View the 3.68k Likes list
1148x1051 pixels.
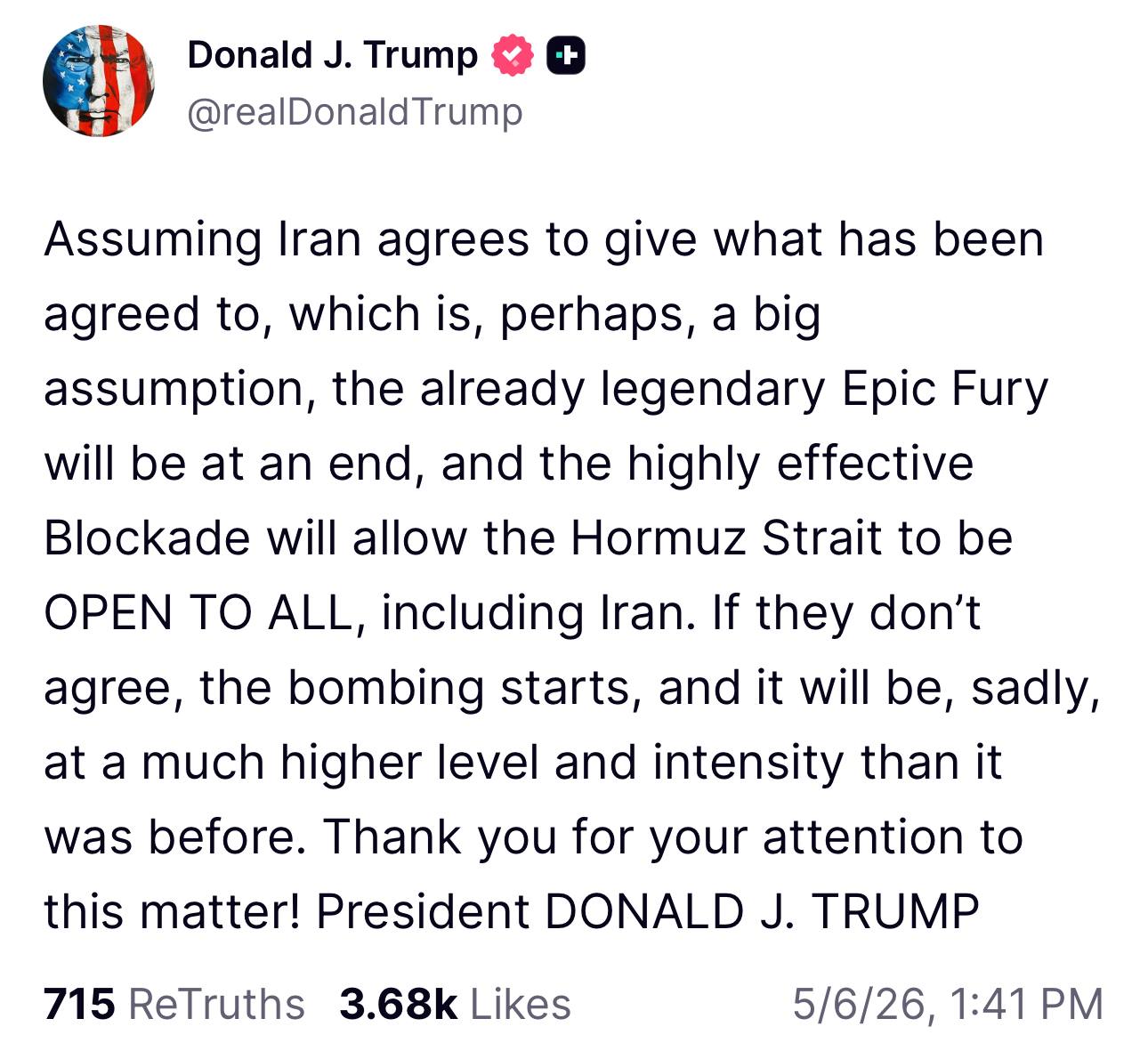pyautogui.click(x=455, y=1004)
